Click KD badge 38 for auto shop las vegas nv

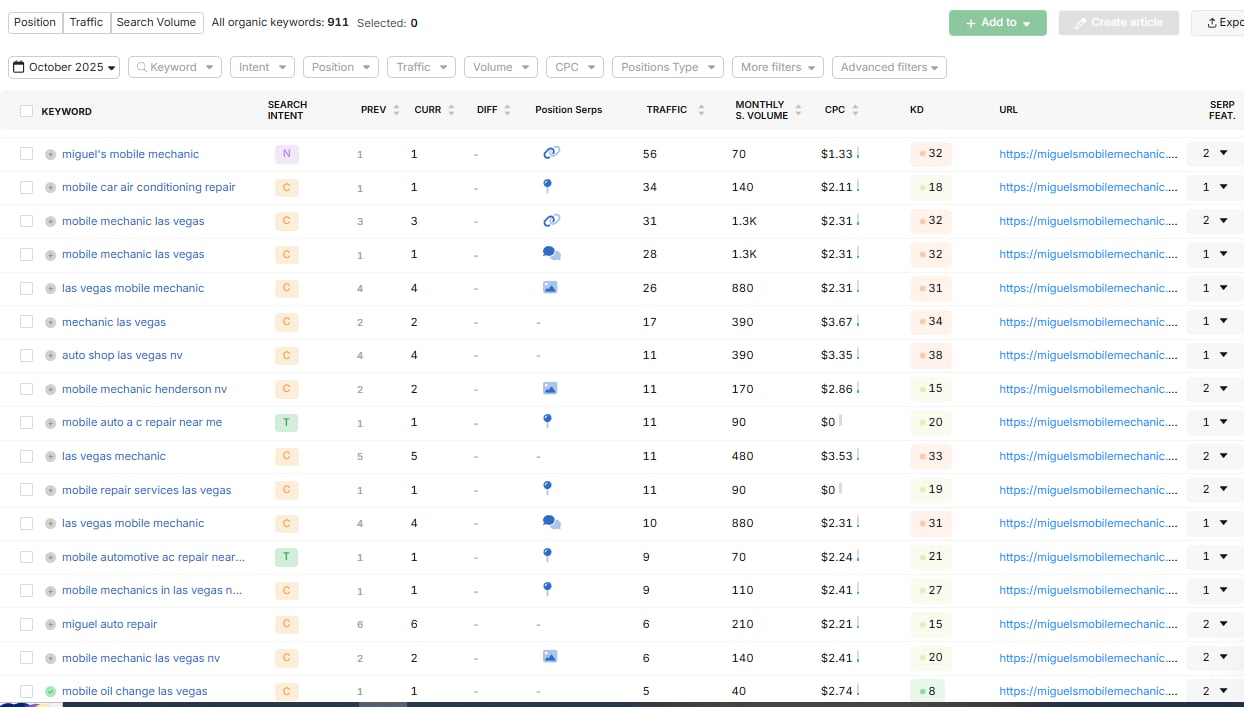[x=930, y=355]
